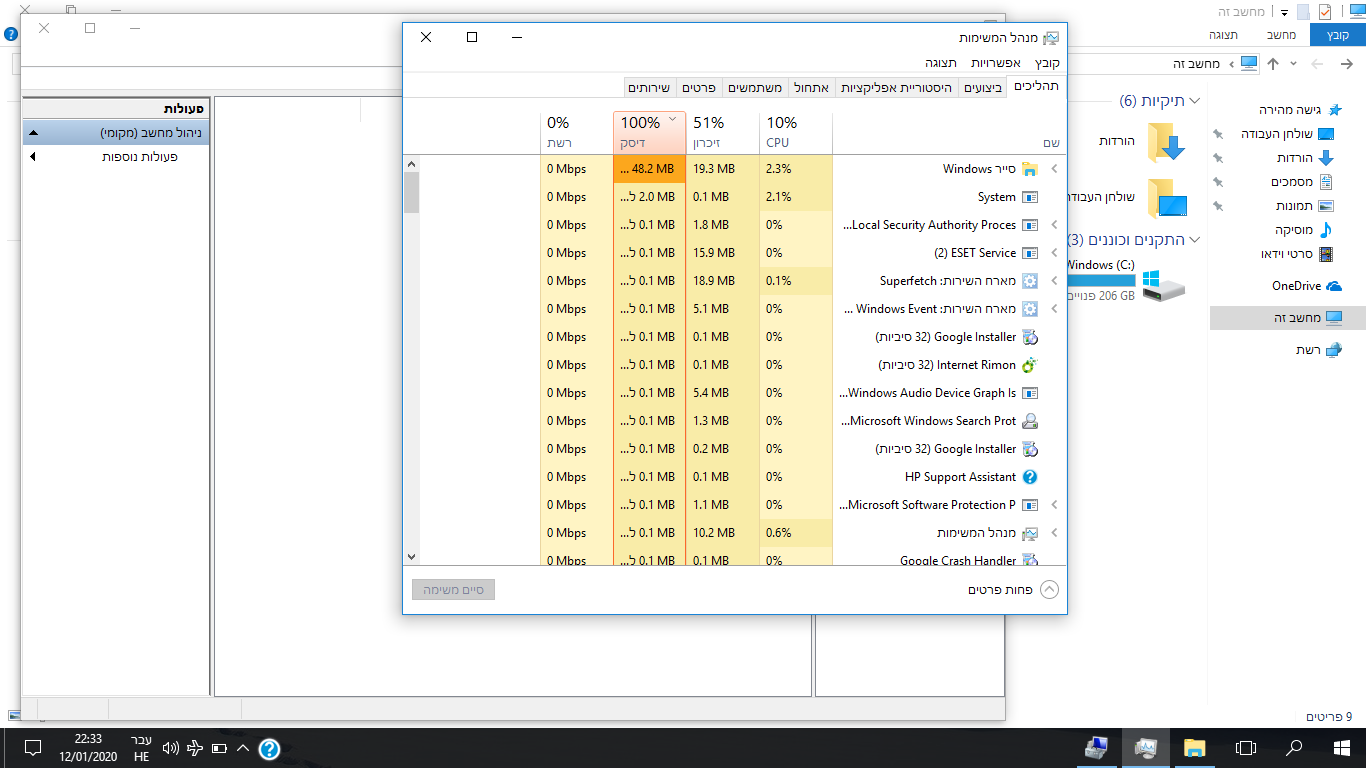Click the סייר Windows process icon in Task Manager
Image resolution: width=1366 pixels, height=768 pixels.
tap(1029, 169)
